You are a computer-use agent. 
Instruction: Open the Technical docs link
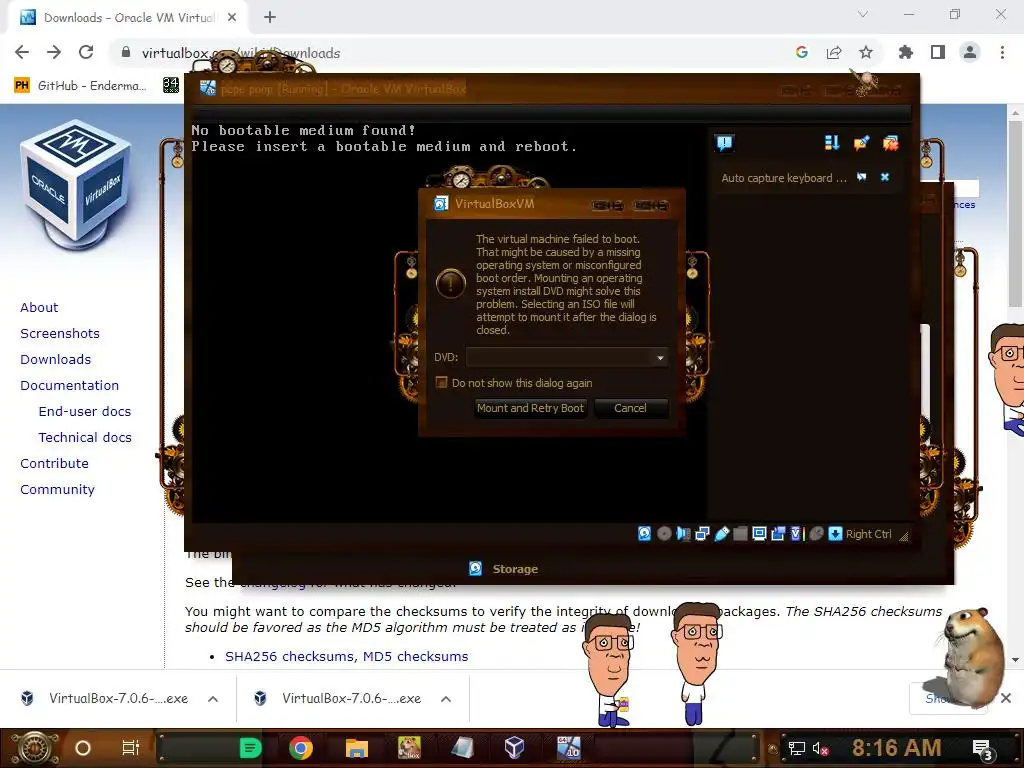85,438
